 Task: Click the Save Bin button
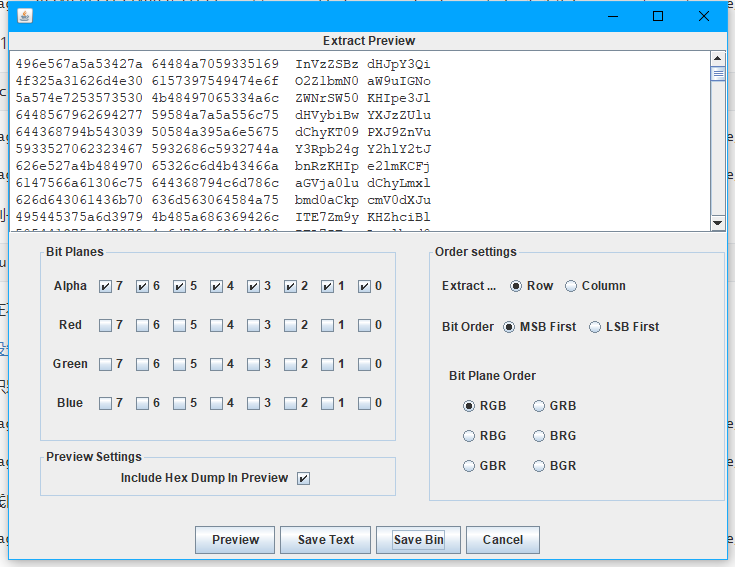tap(418, 540)
